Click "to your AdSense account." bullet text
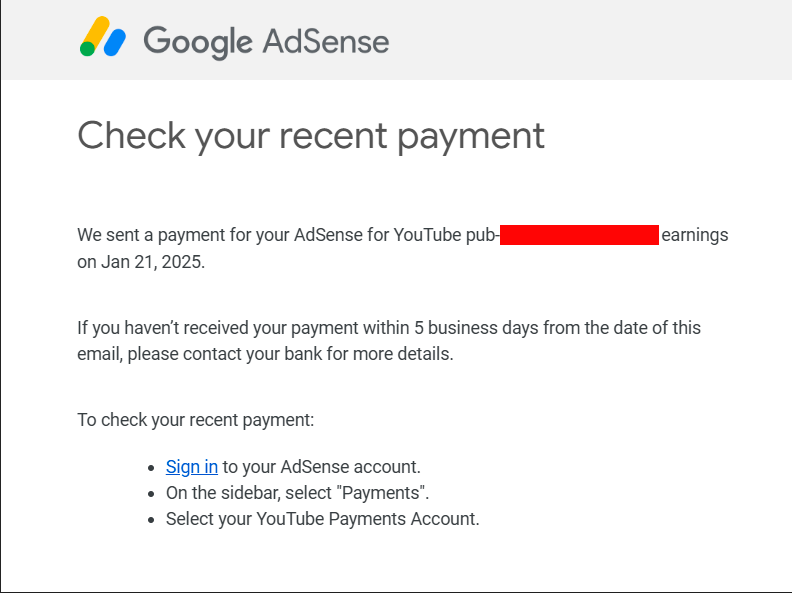Screen dimensions: 792x593 tap(321, 467)
